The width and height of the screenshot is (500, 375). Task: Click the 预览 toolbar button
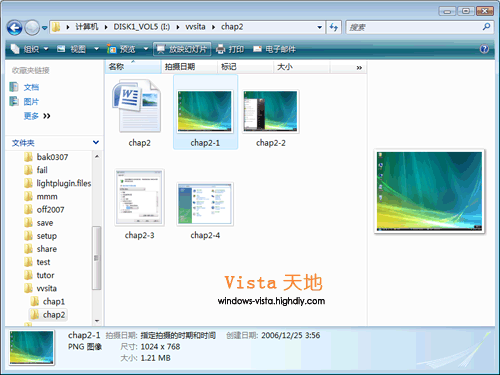[121, 49]
